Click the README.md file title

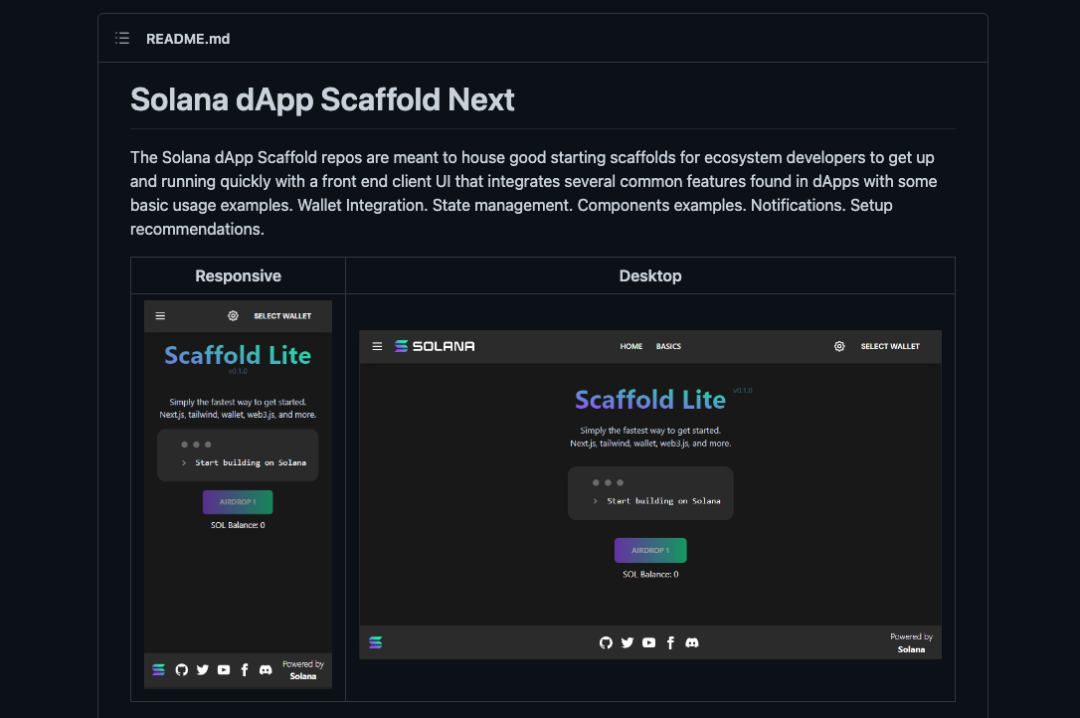coord(188,39)
